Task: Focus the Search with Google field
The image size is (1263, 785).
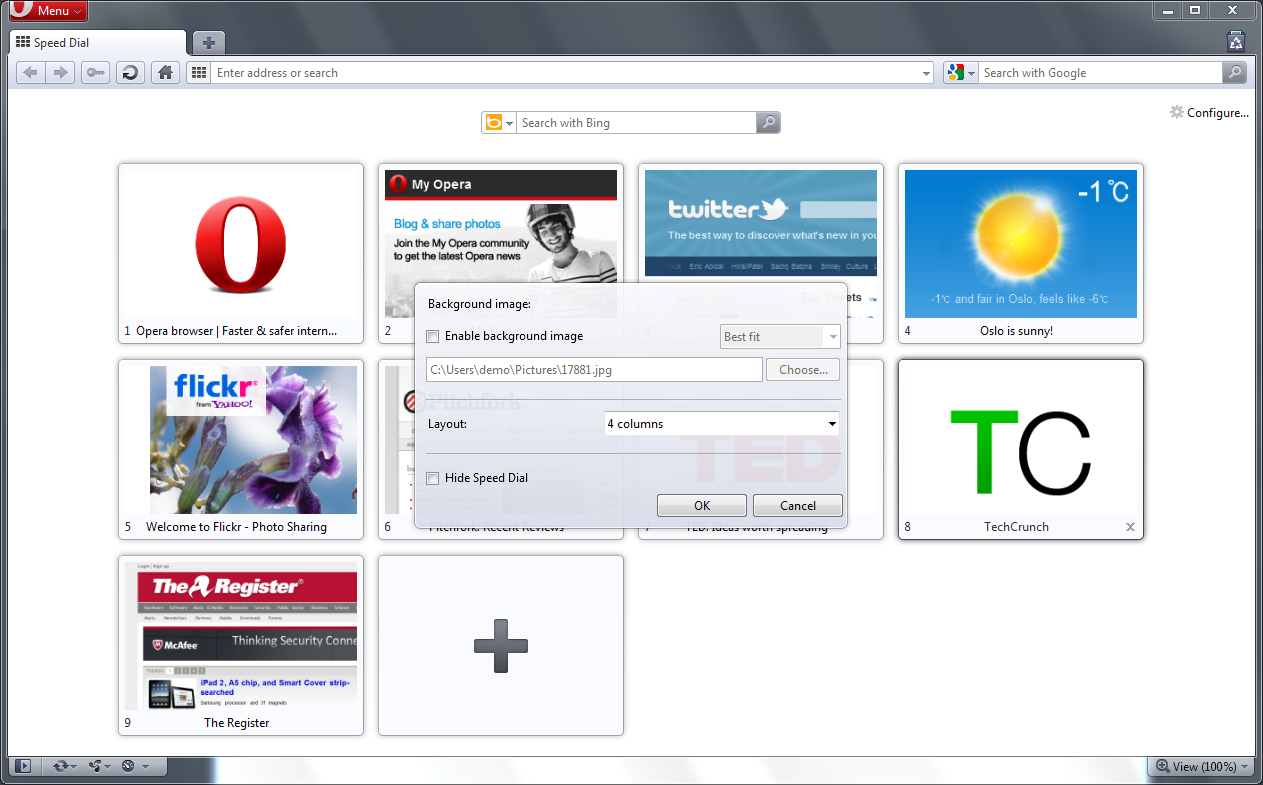Action: pos(1100,73)
